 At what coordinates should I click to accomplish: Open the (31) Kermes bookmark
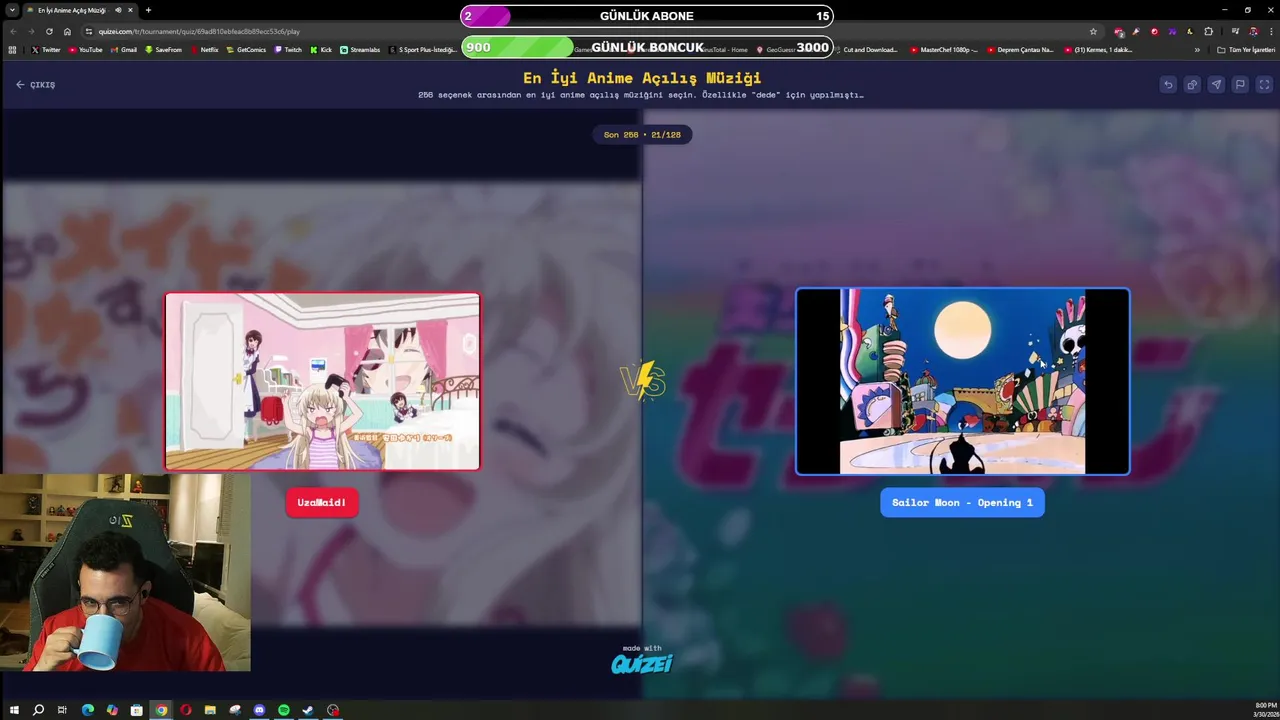coord(1099,49)
